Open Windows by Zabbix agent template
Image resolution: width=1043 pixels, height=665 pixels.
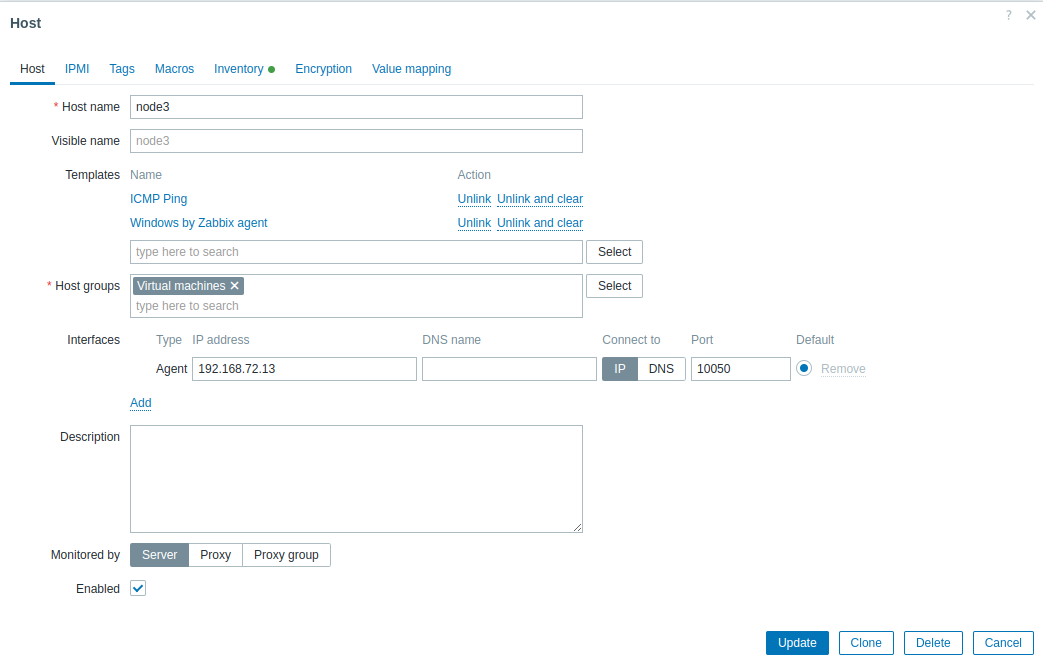[x=199, y=223]
